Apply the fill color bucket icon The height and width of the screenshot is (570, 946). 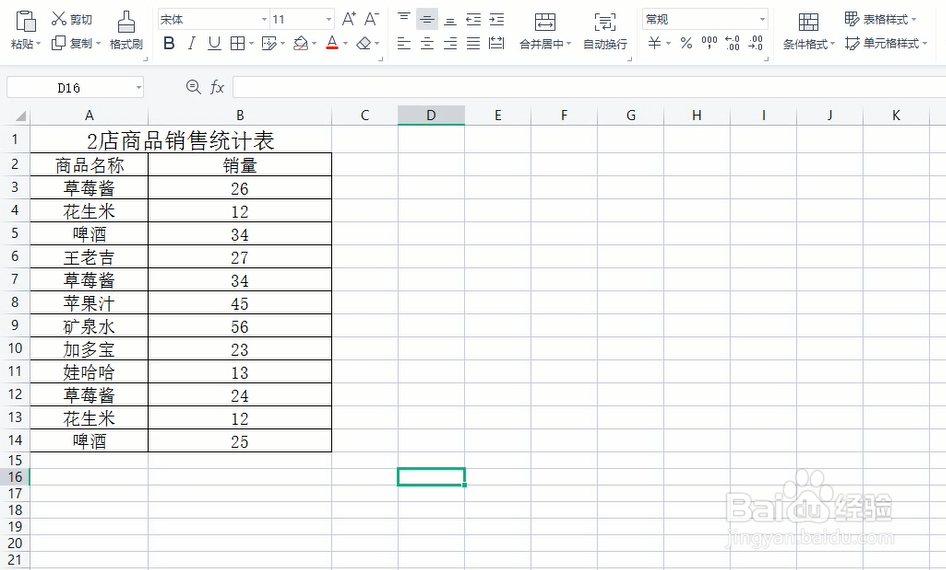(300, 43)
